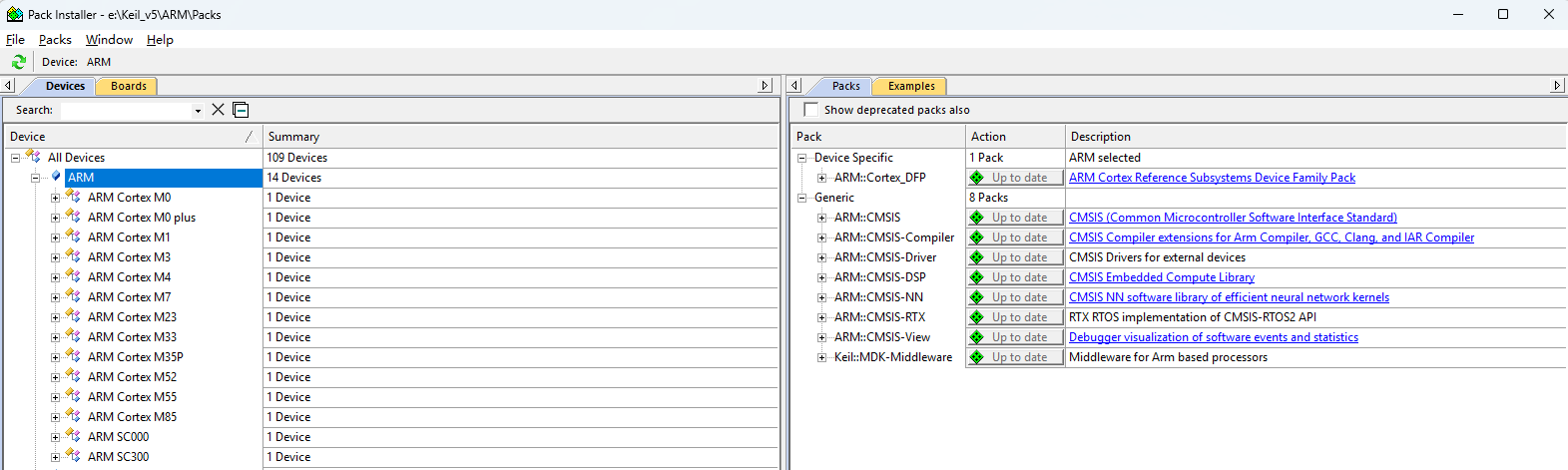This screenshot has width=1568, height=470.
Task: Click Up to date button for ARM::CMSIS-RTX
Action: pos(1015,317)
